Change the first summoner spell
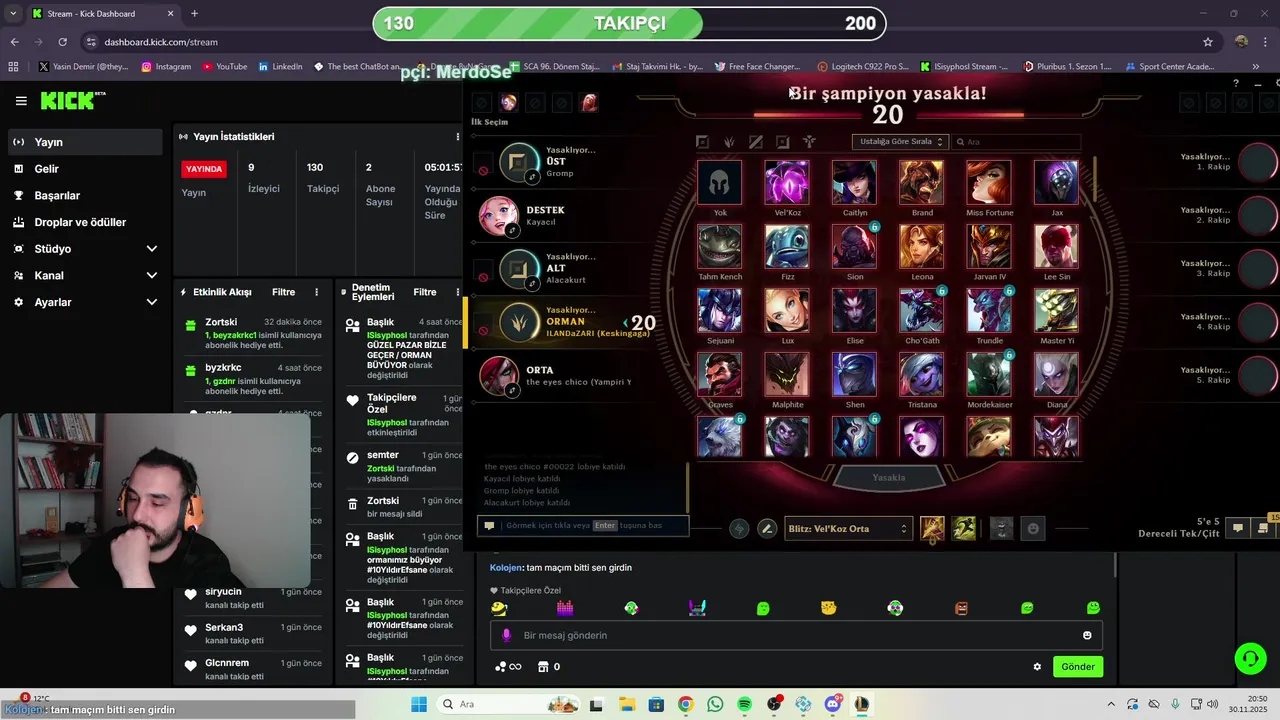This screenshot has width=1280, height=720. point(932,528)
